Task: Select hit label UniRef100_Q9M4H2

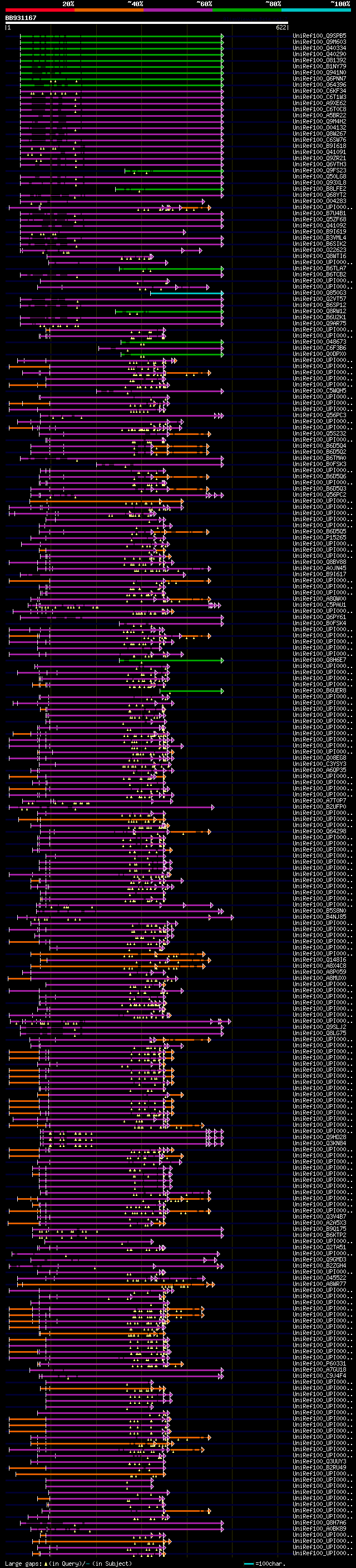Action: pyautogui.click(x=319, y=121)
